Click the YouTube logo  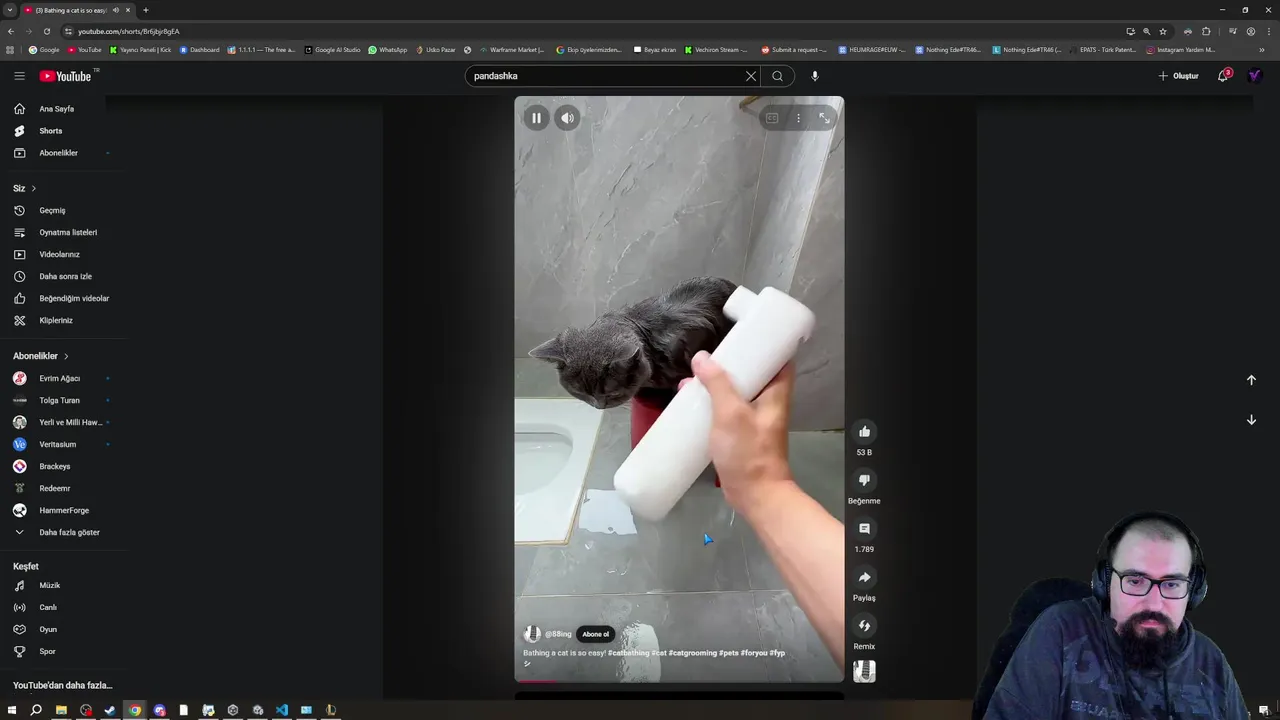pyautogui.click(x=66, y=76)
